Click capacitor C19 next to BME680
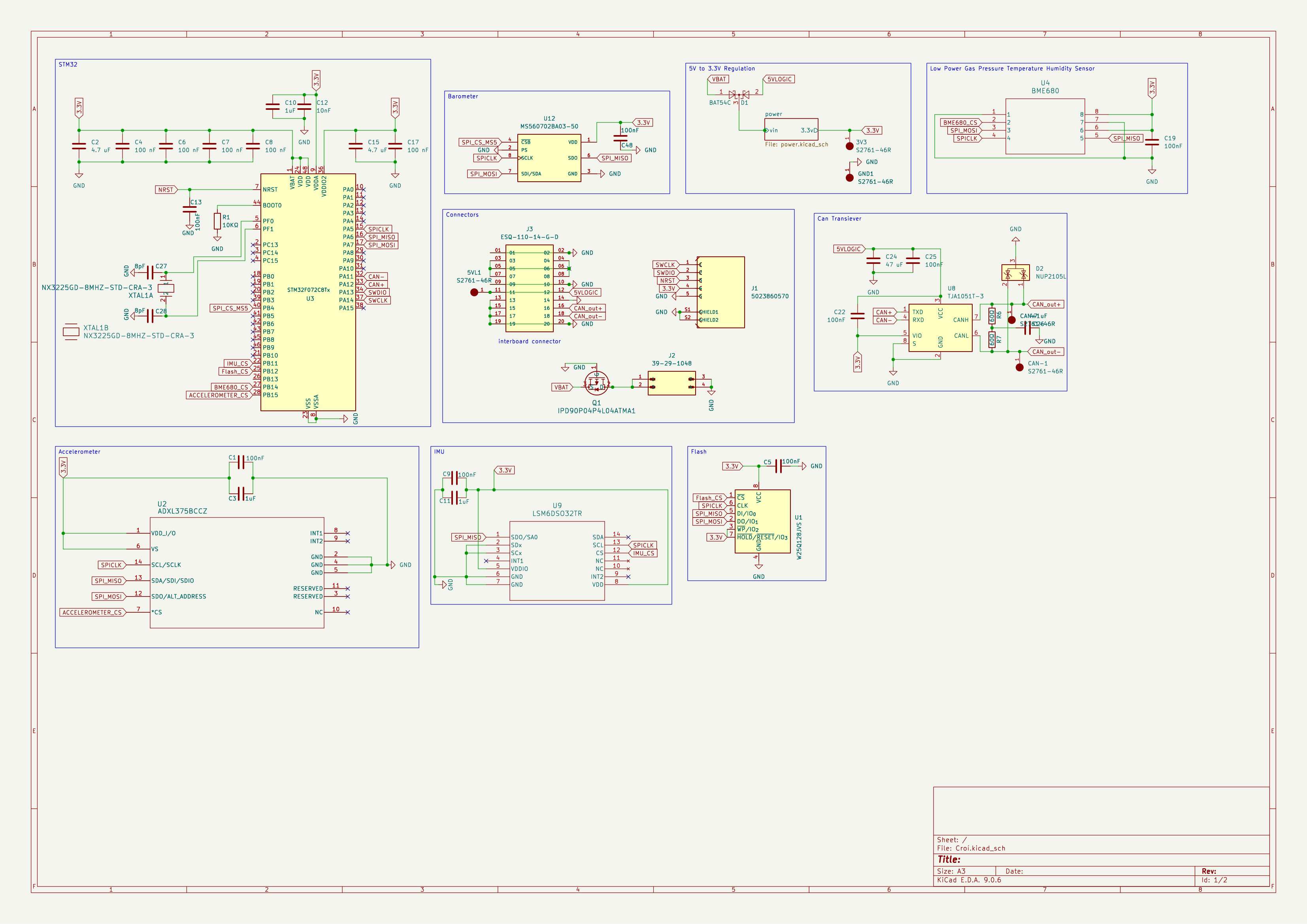This screenshot has width=1307, height=924. tap(1152, 142)
